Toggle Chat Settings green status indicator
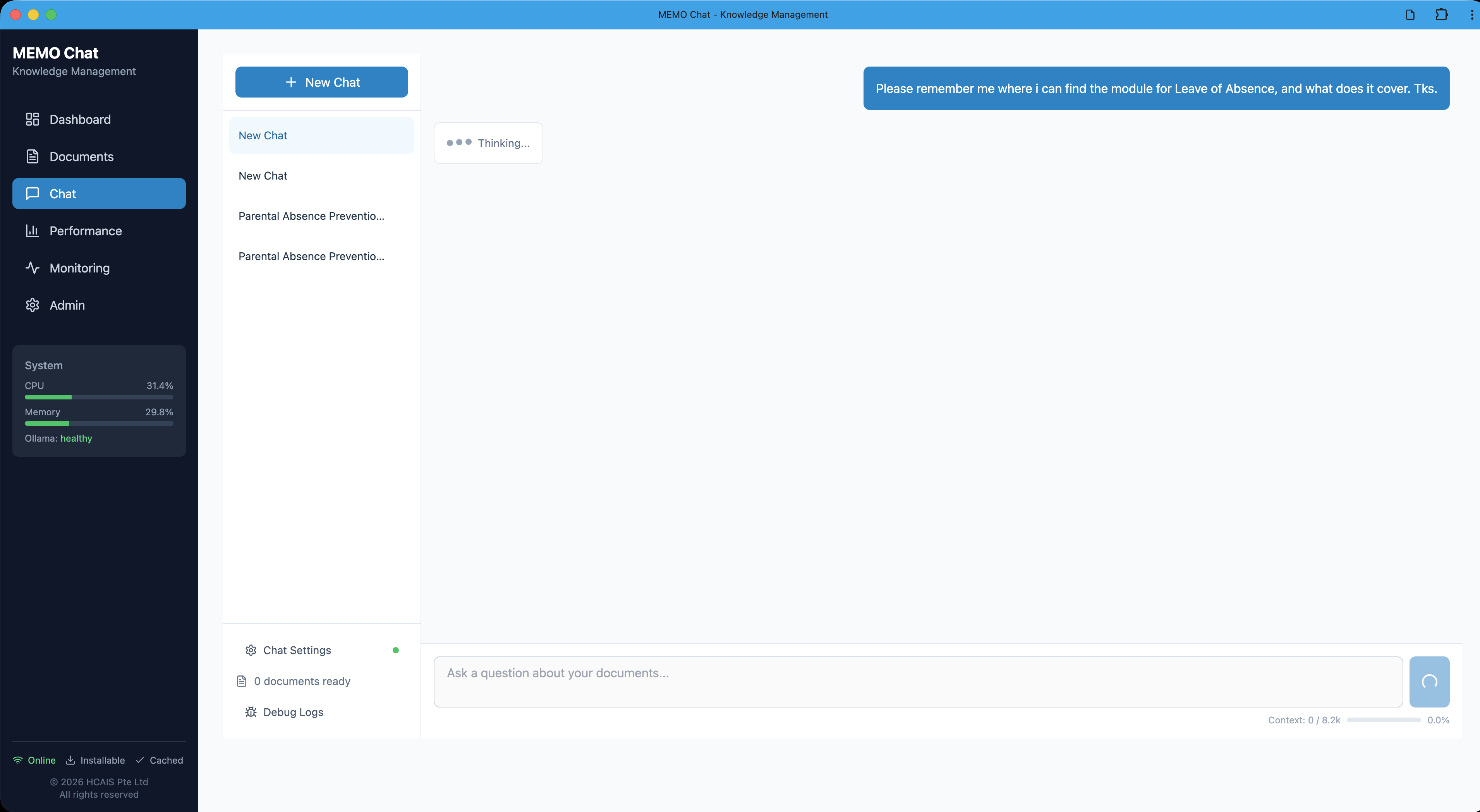 396,650
